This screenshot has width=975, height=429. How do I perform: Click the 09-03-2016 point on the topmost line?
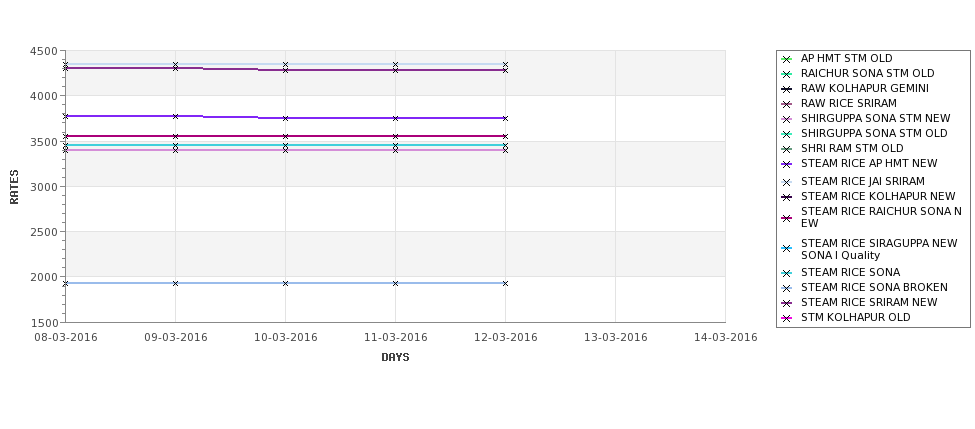point(175,64)
